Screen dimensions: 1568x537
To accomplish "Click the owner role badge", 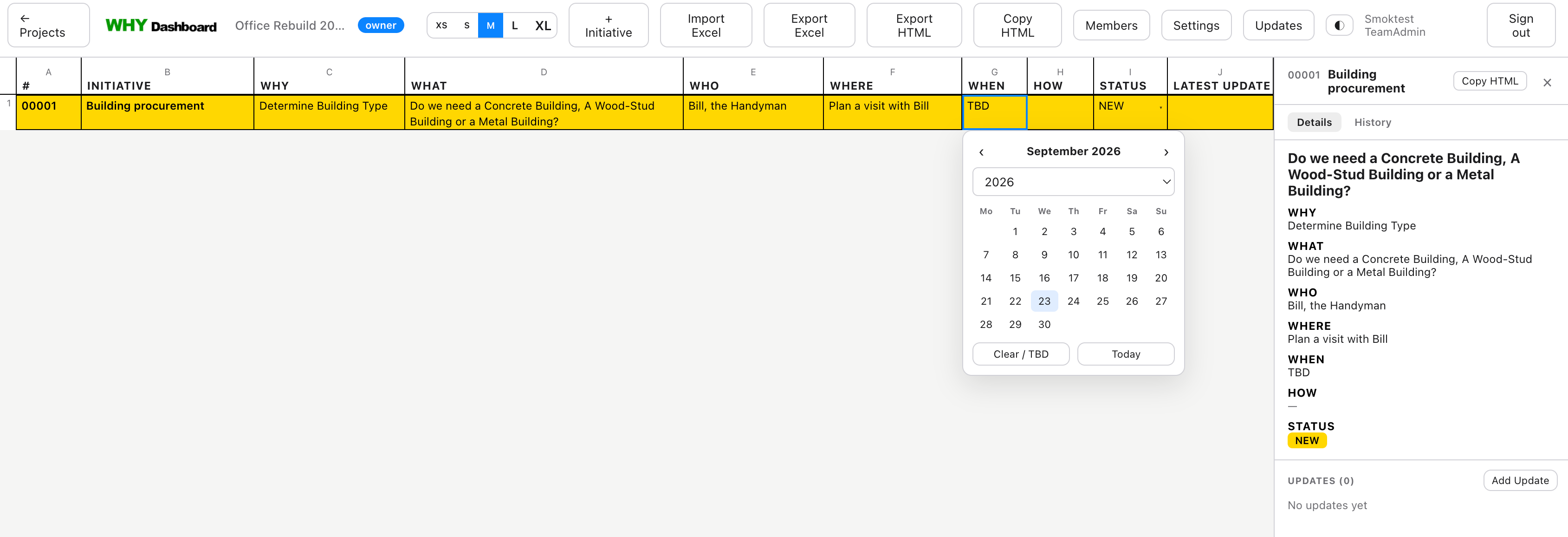I will tap(381, 25).
